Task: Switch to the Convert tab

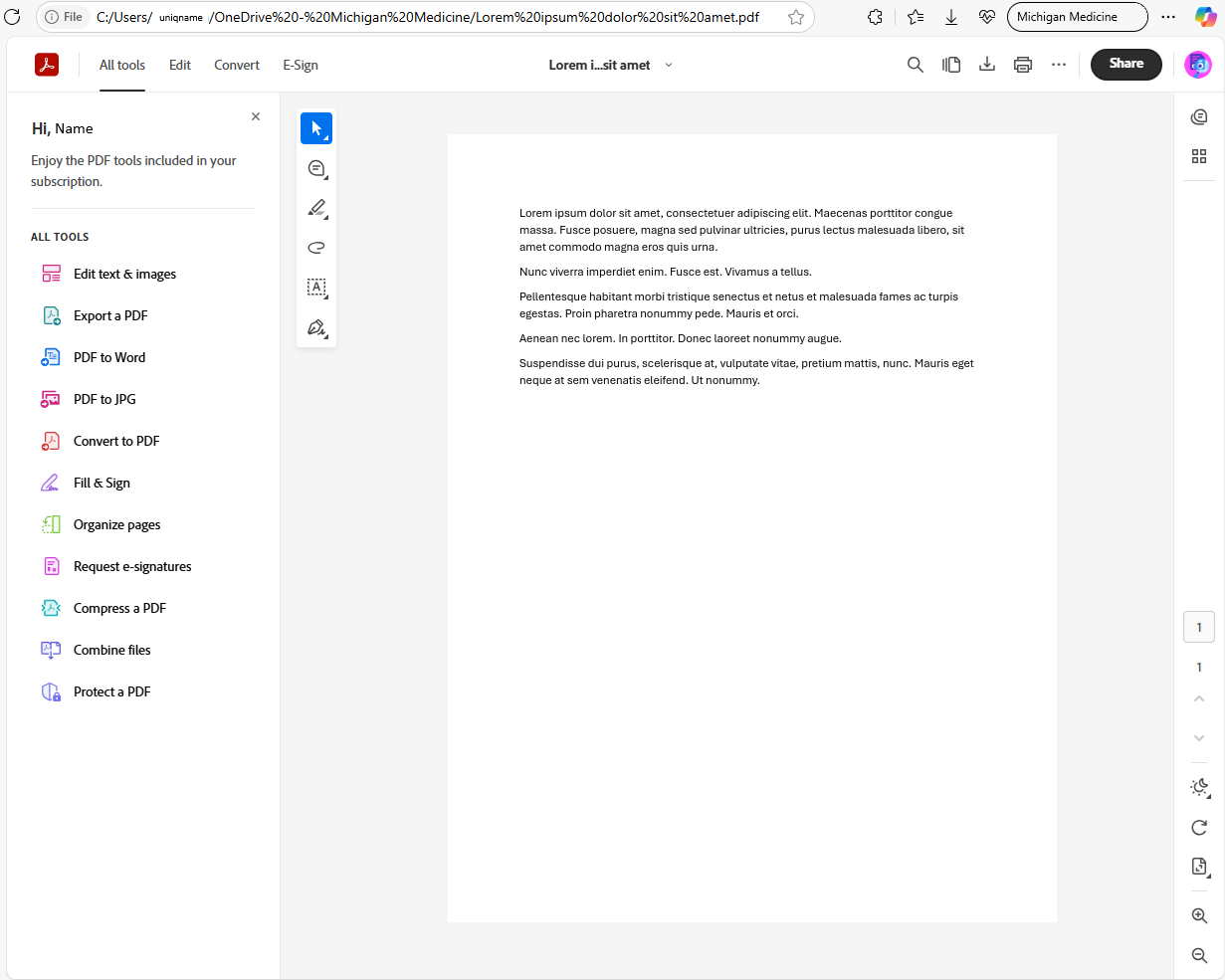Action: (237, 65)
